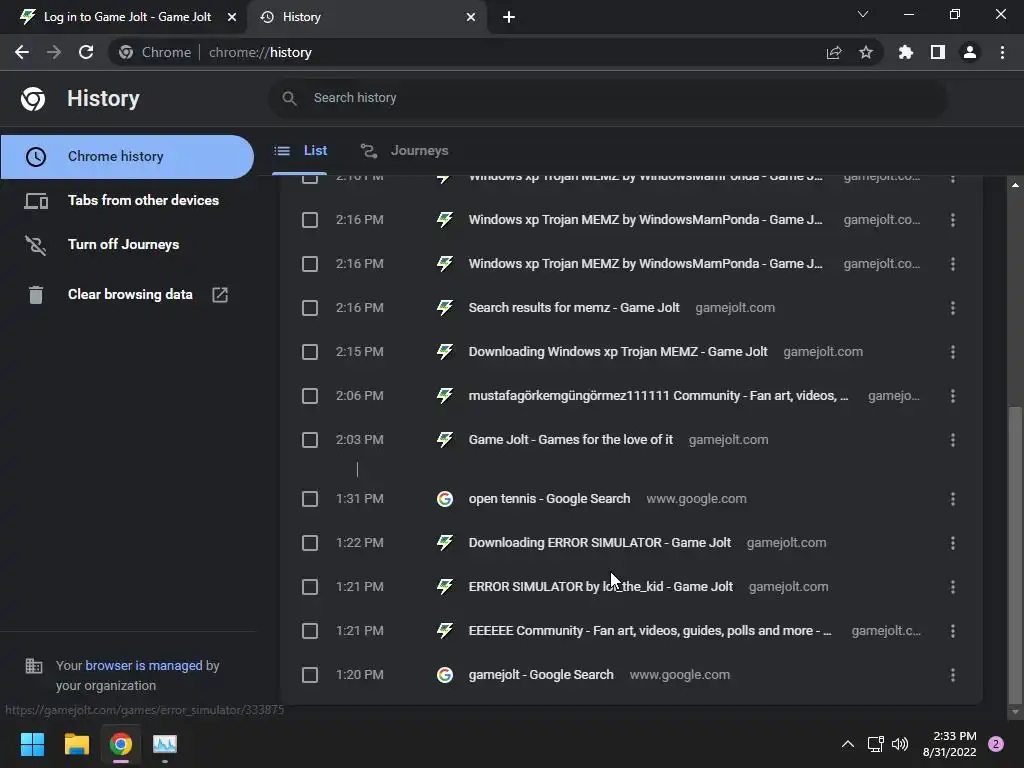1024x768 pixels.
Task: Click the search magnifier icon in history
Action: pos(289,99)
